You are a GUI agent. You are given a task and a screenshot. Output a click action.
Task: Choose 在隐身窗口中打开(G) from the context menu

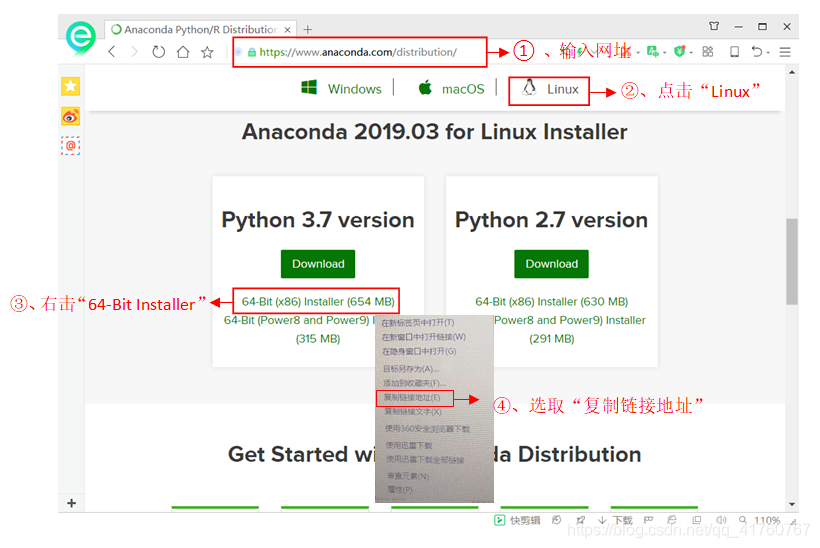(419, 351)
